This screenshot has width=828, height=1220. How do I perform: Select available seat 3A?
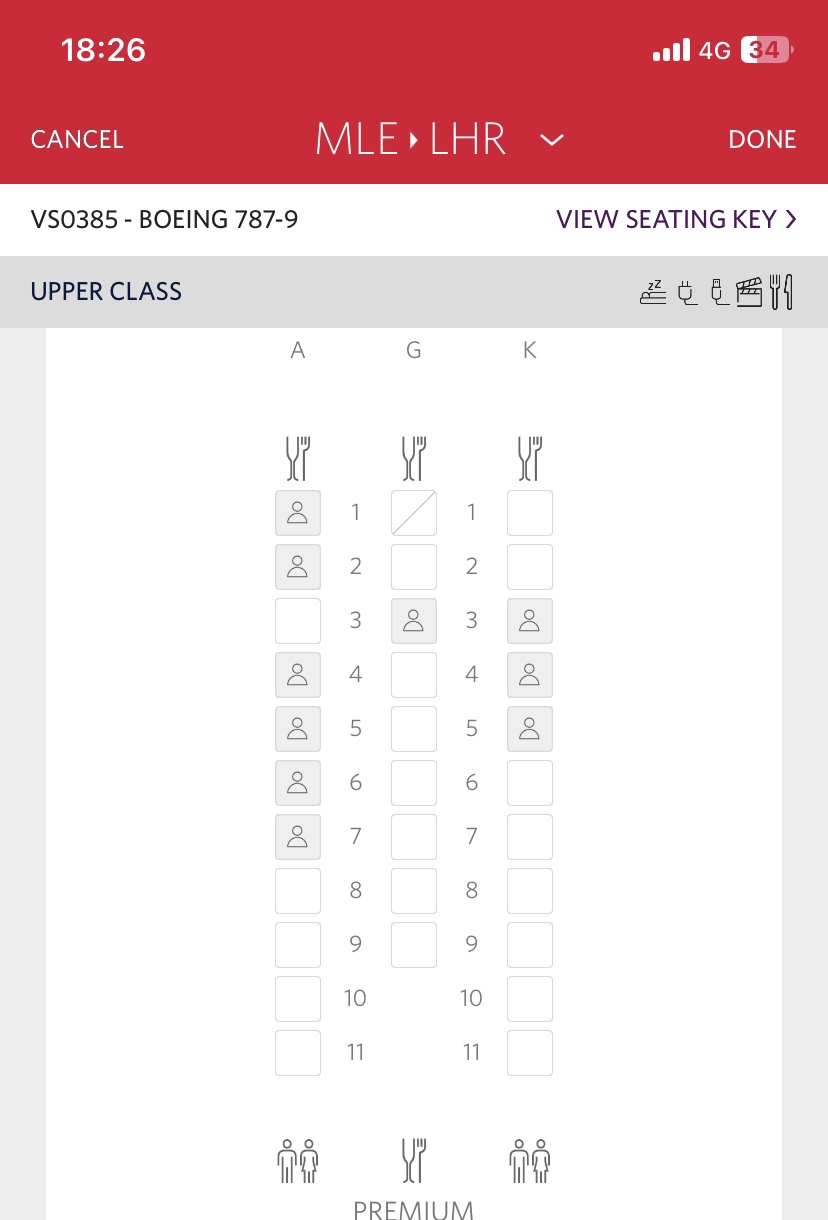[298, 621]
